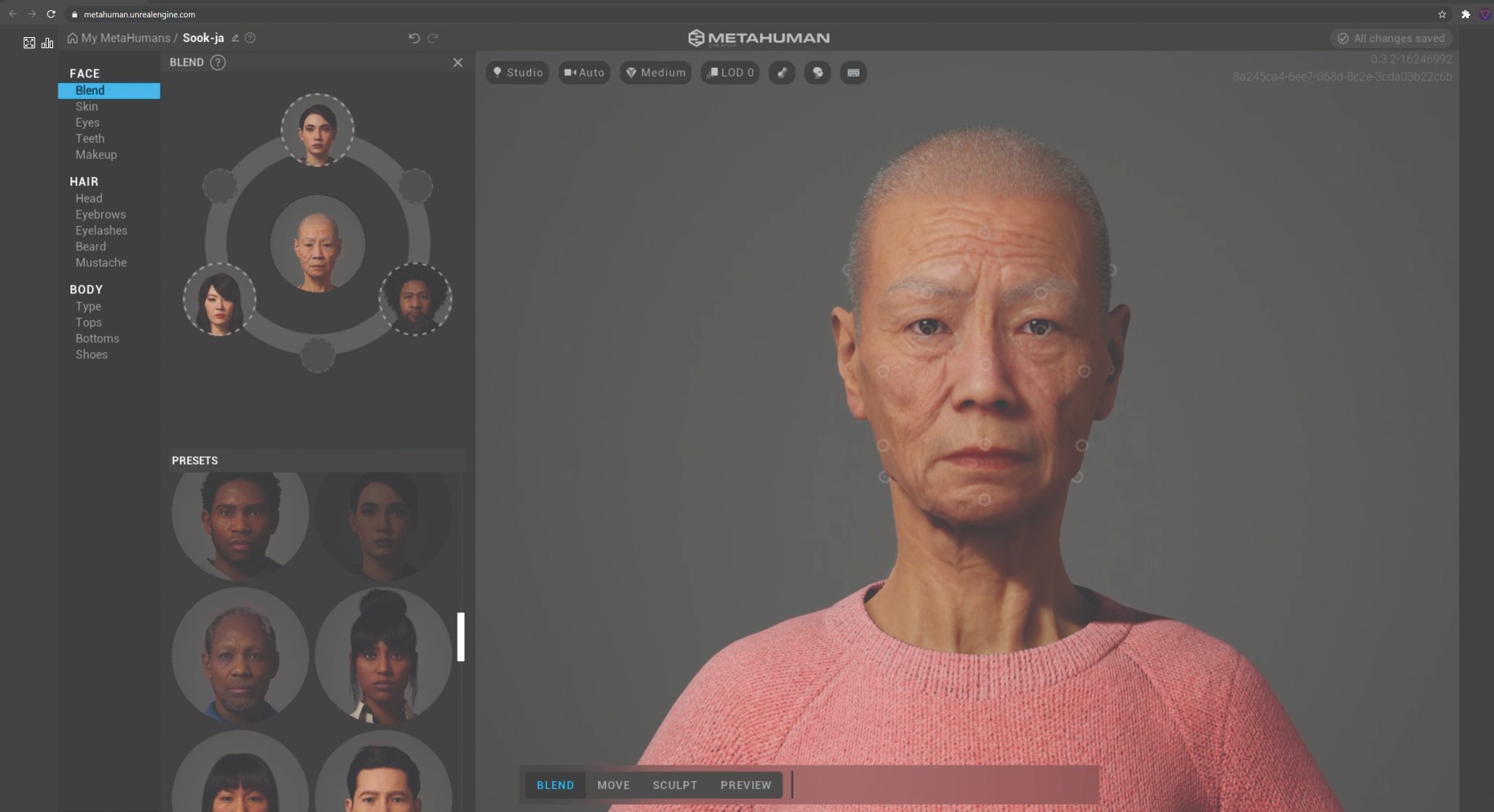Click the head clay-render icon
Screen dimensions: 1494x812
tap(818, 73)
